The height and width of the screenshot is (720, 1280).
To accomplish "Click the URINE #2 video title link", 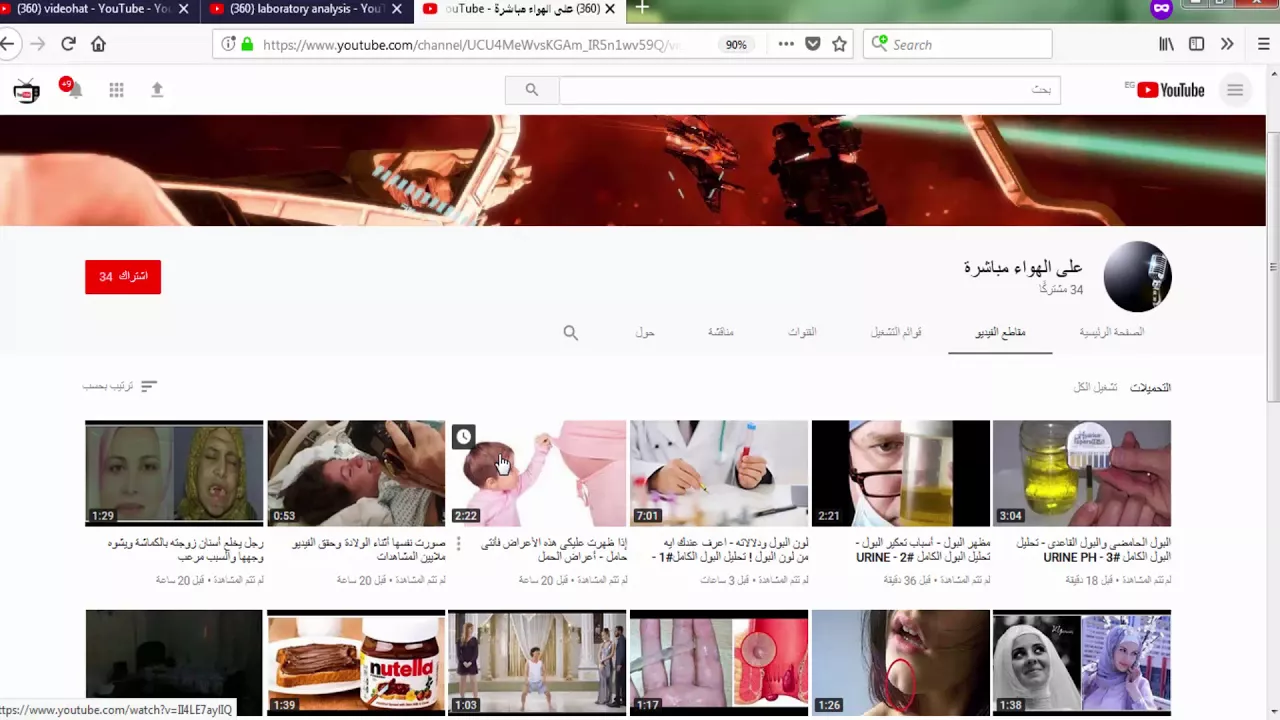I will tap(923, 550).
